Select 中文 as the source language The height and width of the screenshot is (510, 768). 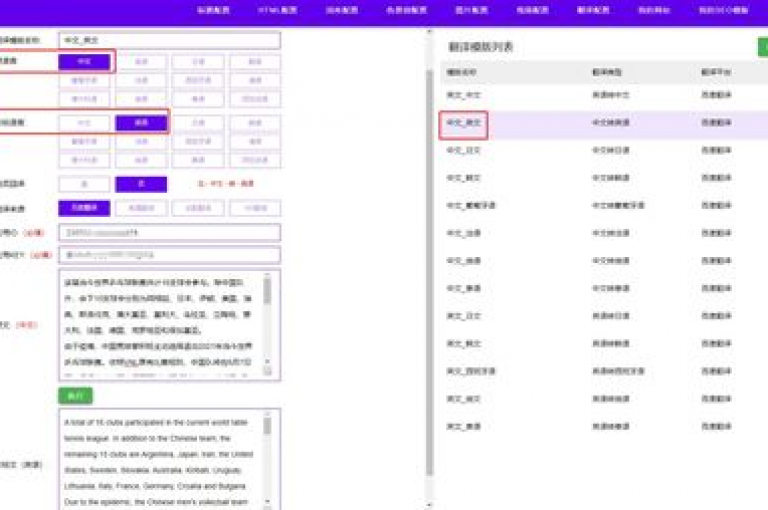(84, 62)
